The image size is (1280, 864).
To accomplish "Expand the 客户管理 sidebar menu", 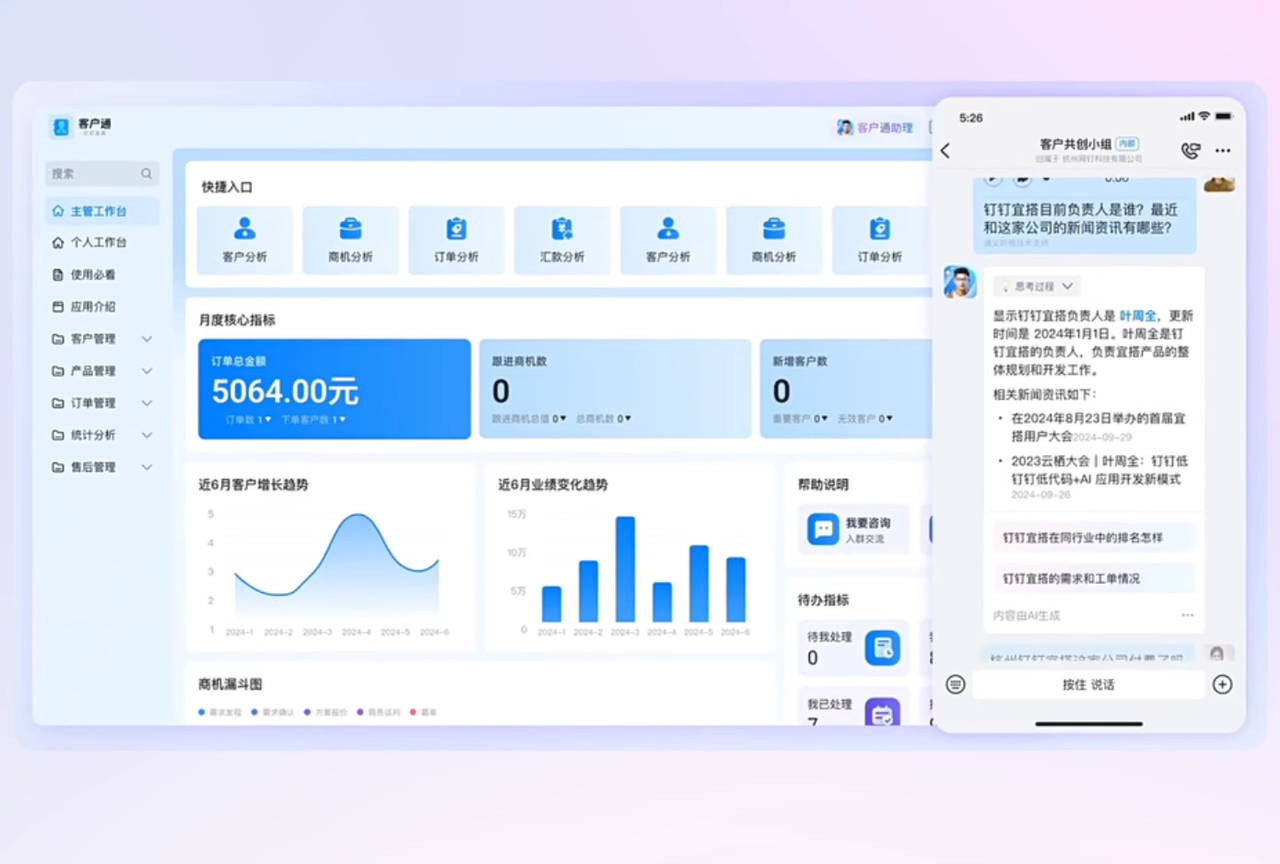I will pos(146,339).
